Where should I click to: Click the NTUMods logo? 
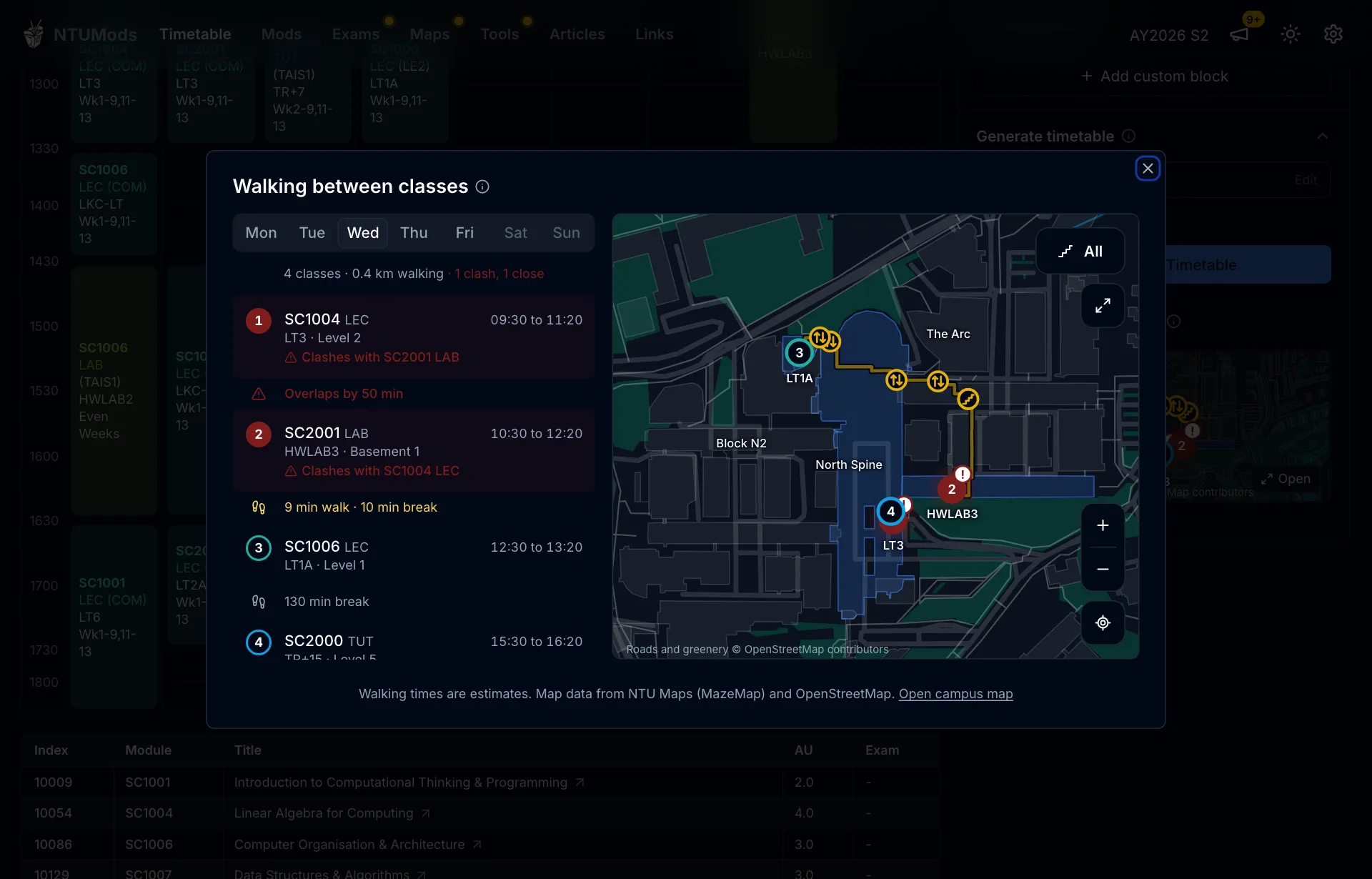click(80, 34)
